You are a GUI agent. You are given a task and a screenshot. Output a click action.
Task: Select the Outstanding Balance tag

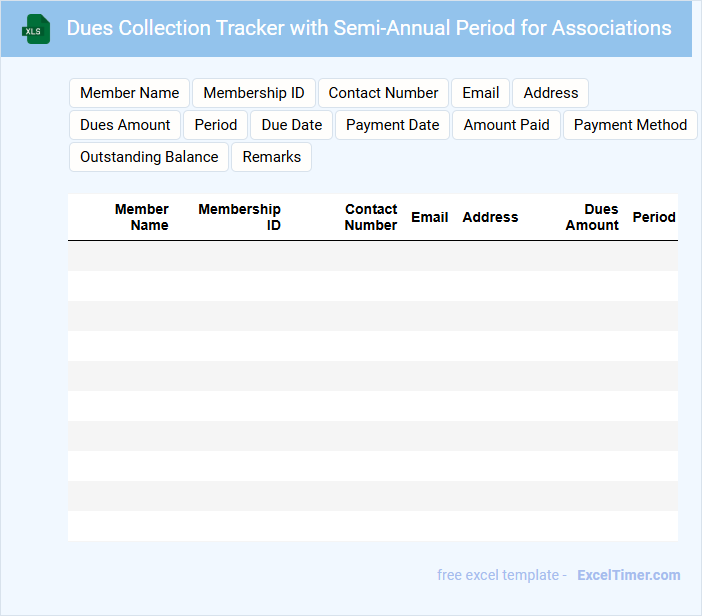tap(149, 157)
